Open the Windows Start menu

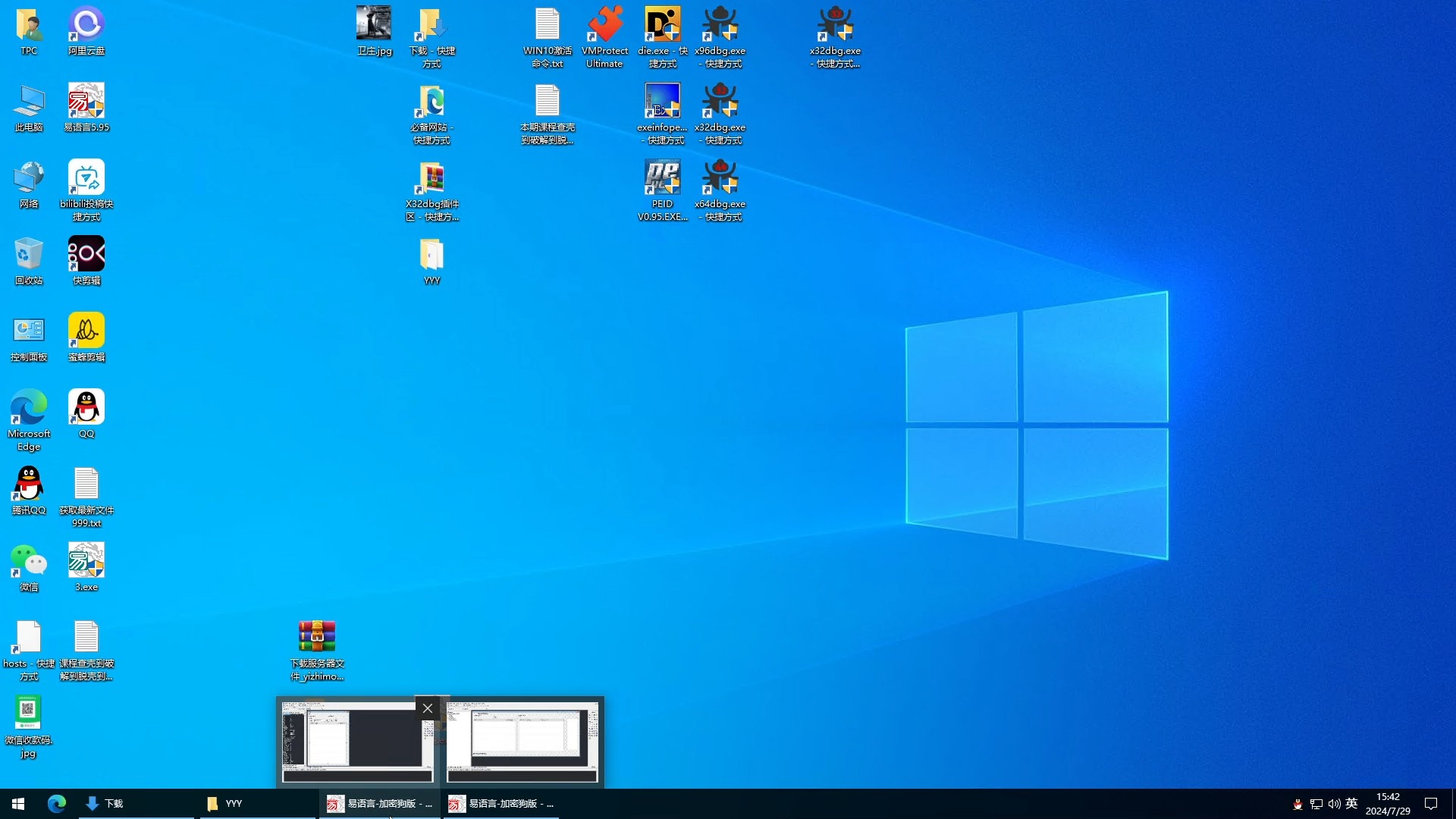18,803
